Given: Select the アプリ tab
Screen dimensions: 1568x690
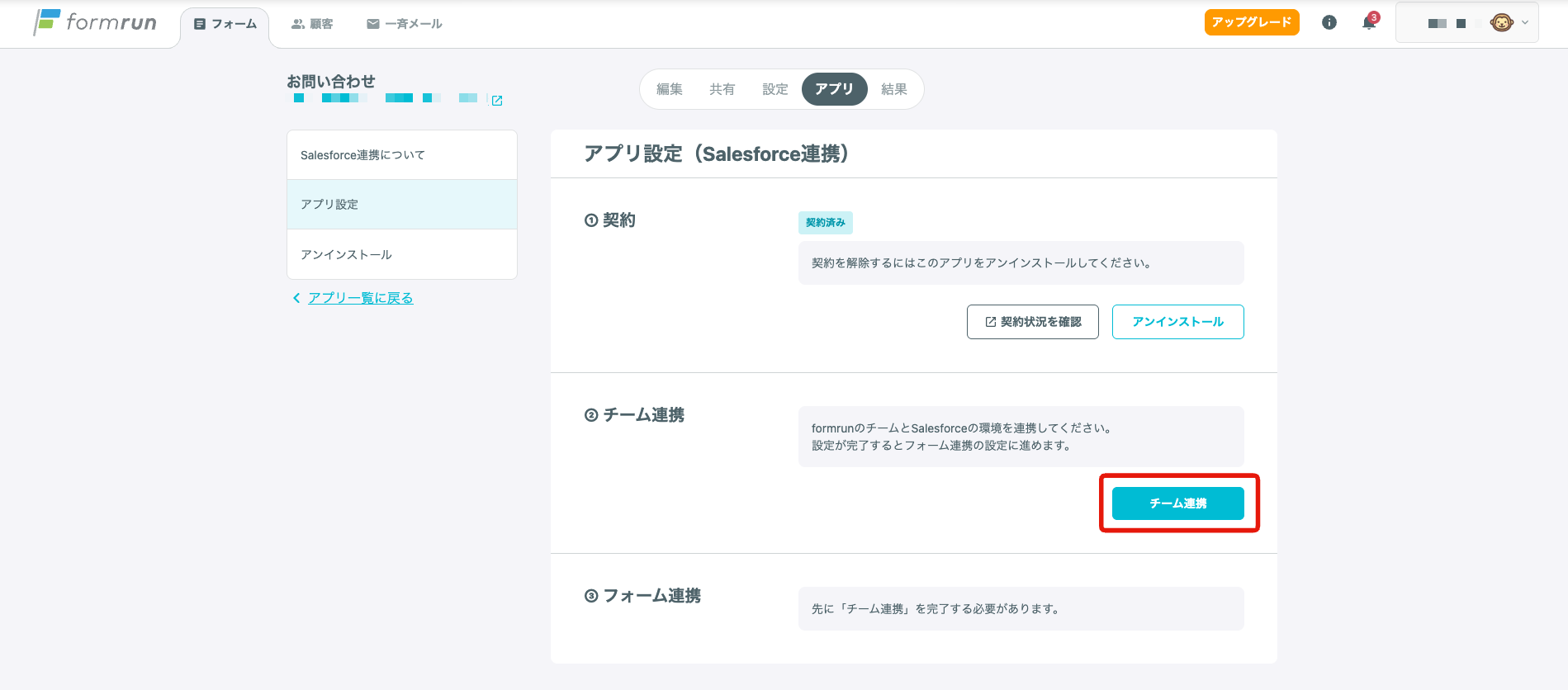Looking at the screenshot, I should pos(834,89).
